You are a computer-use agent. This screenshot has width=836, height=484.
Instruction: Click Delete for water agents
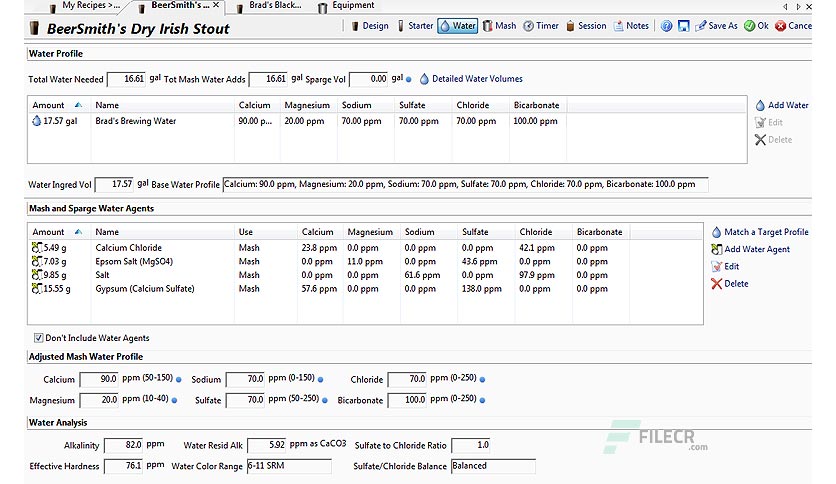click(729, 284)
